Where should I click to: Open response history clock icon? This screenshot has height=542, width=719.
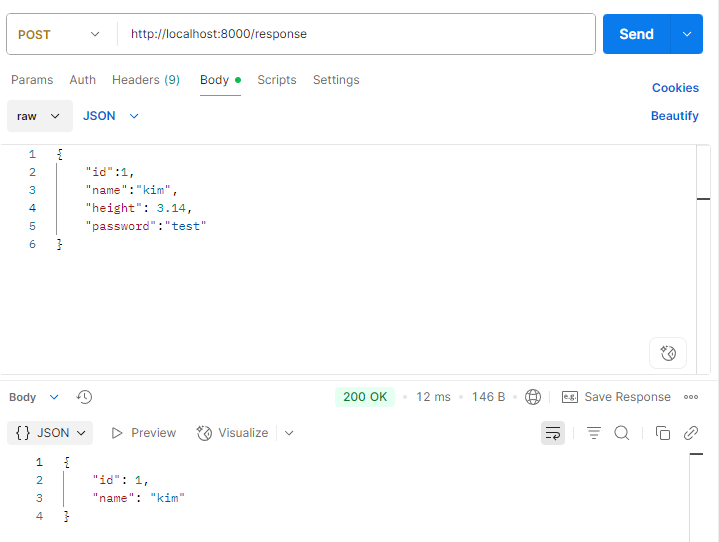pyautogui.click(x=84, y=397)
